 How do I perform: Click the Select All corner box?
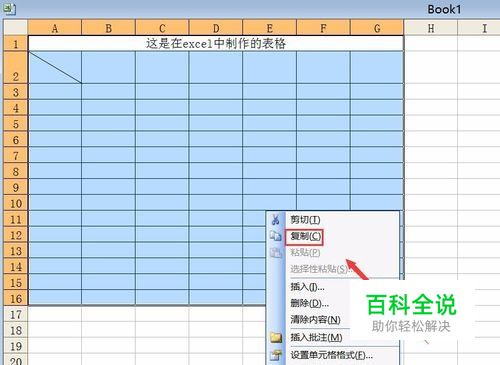click(16, 28)
